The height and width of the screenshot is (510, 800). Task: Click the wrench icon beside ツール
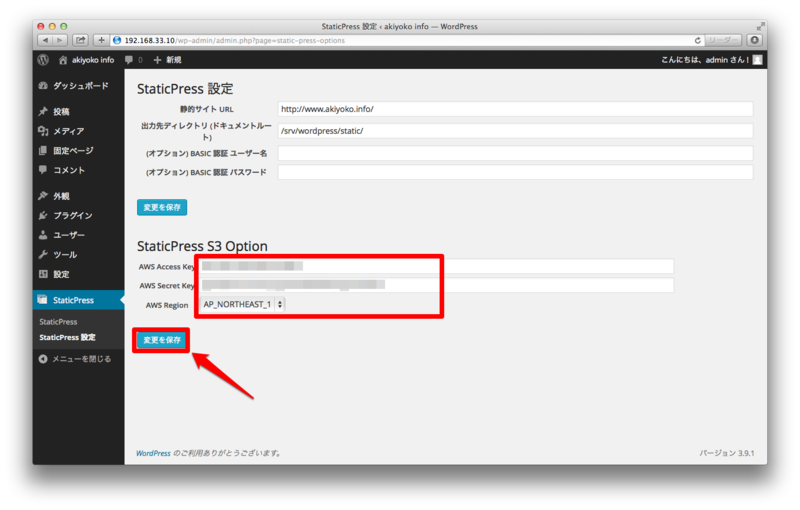click(43, 254)
